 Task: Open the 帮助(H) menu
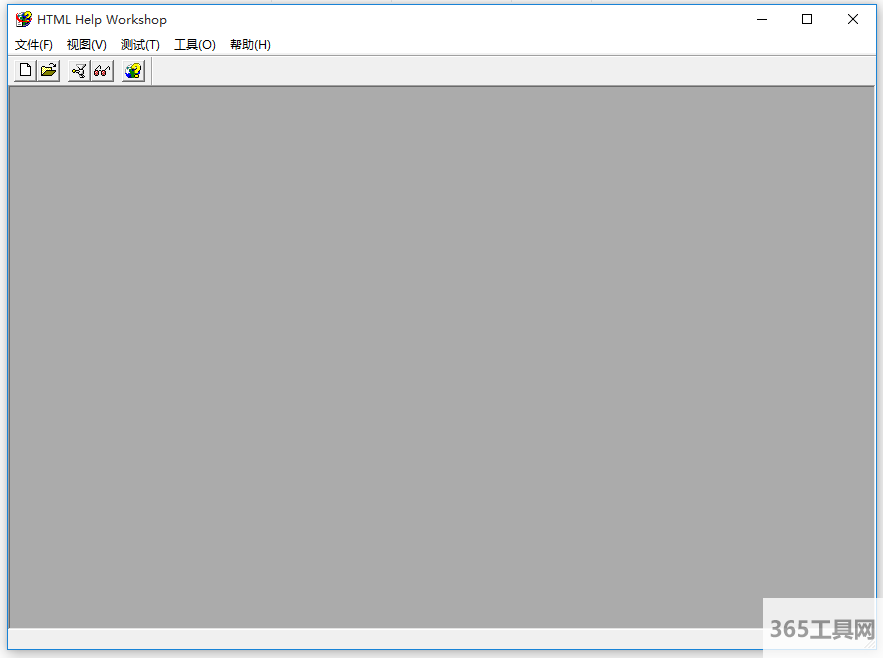(250, 45)
